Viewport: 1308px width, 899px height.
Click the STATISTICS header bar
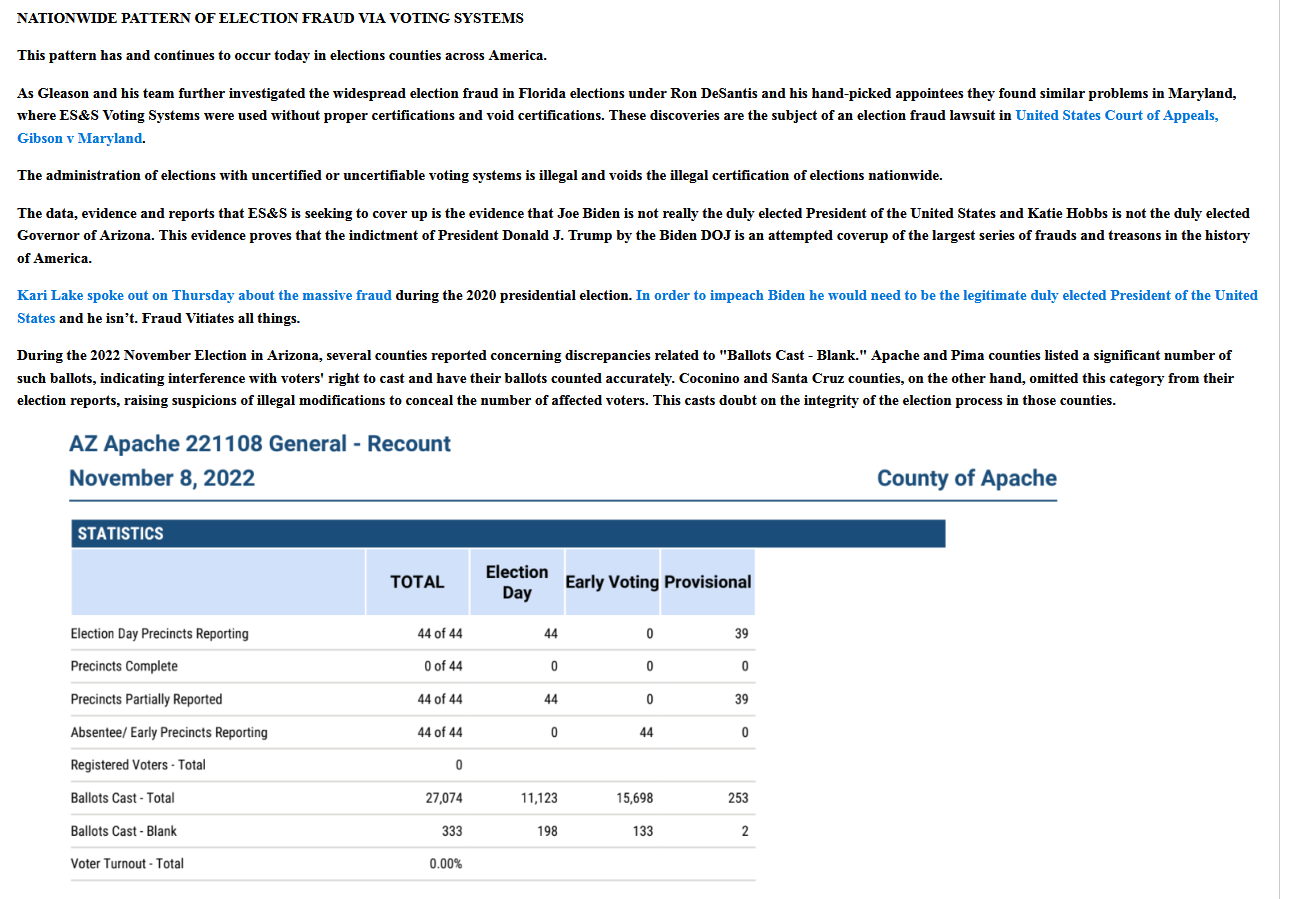point(508,533)
